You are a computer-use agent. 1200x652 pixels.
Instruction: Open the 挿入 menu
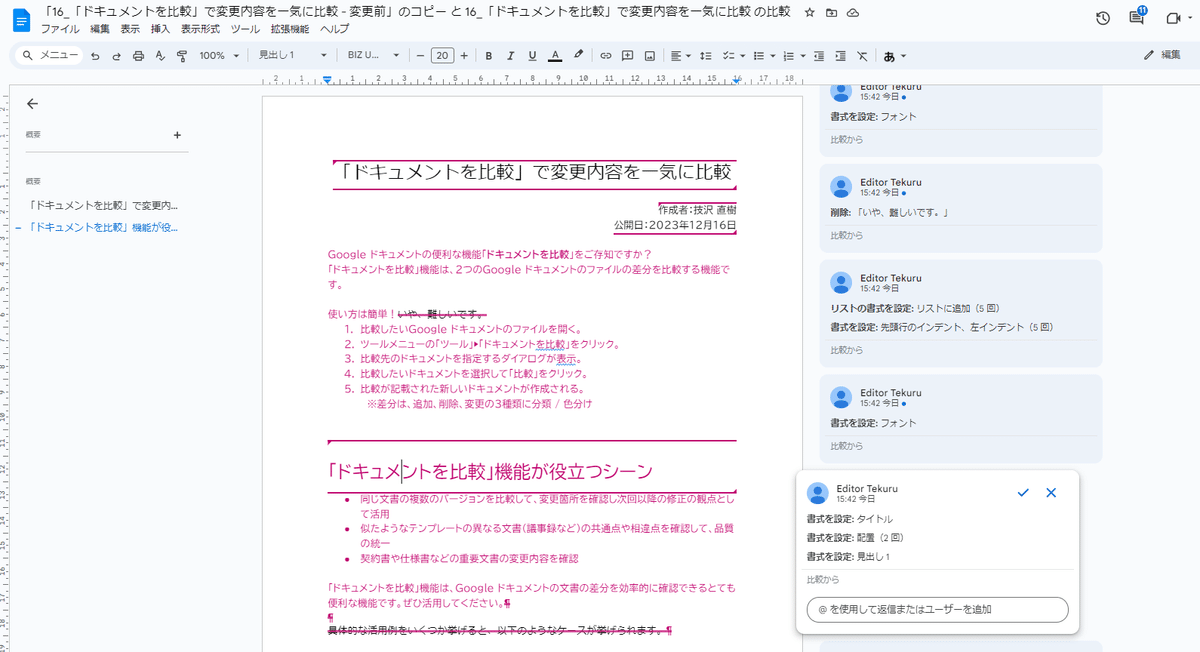click(160, 29)
